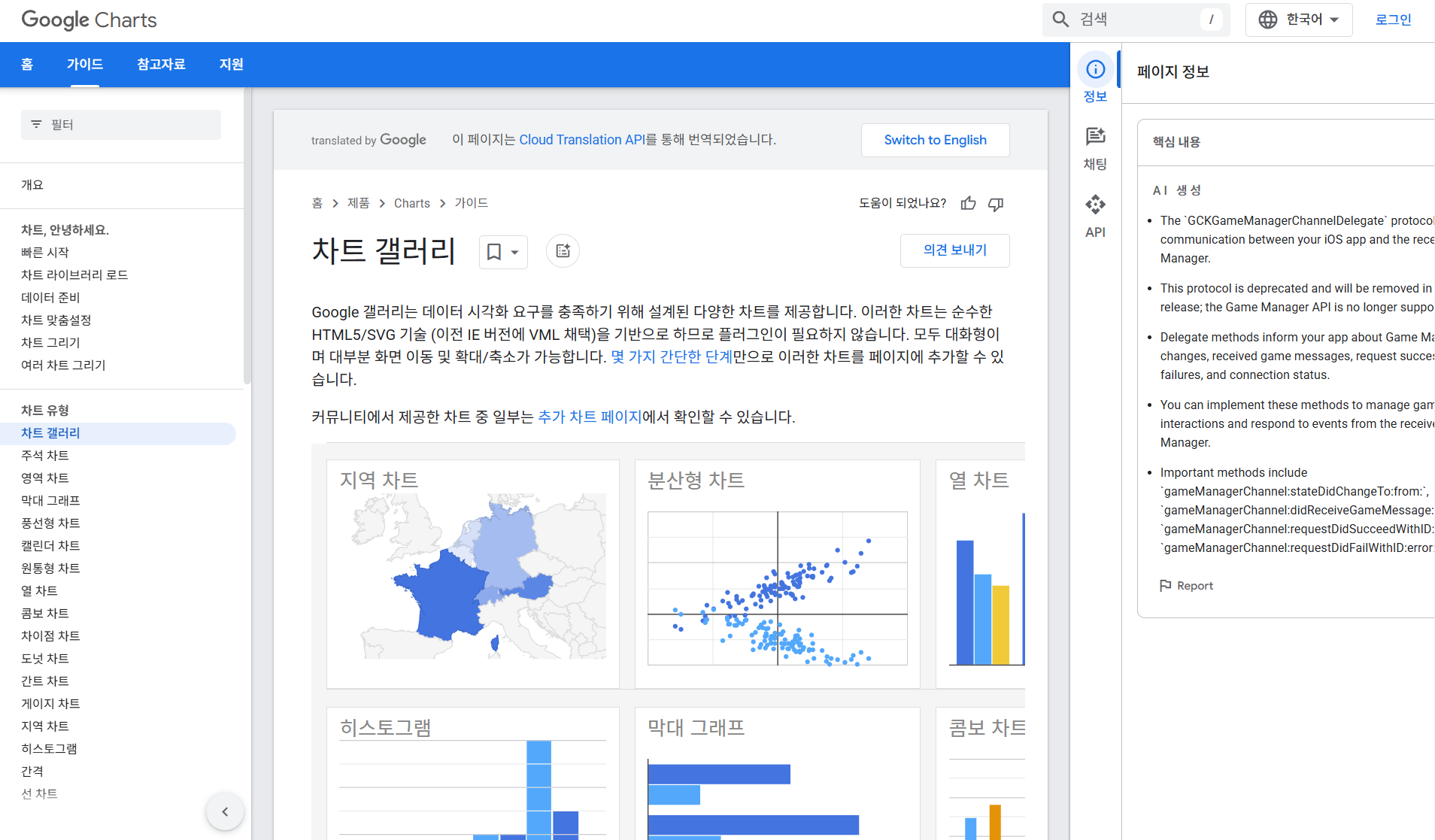Select 차트 라이브러리 로드 in sidebar
Viewport: 1435px width, 840px height.
[x=74, y=275]
